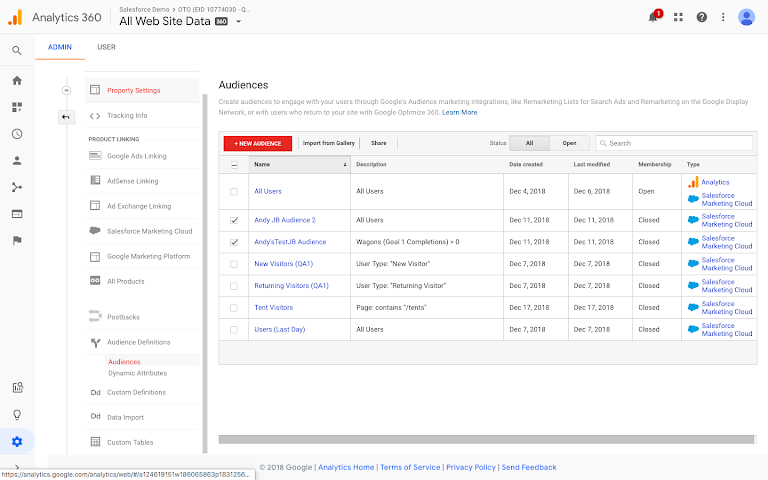This screenshot has width=768, height=480.
Task: Open the Tent Visitors audience link
Action: 273,308
